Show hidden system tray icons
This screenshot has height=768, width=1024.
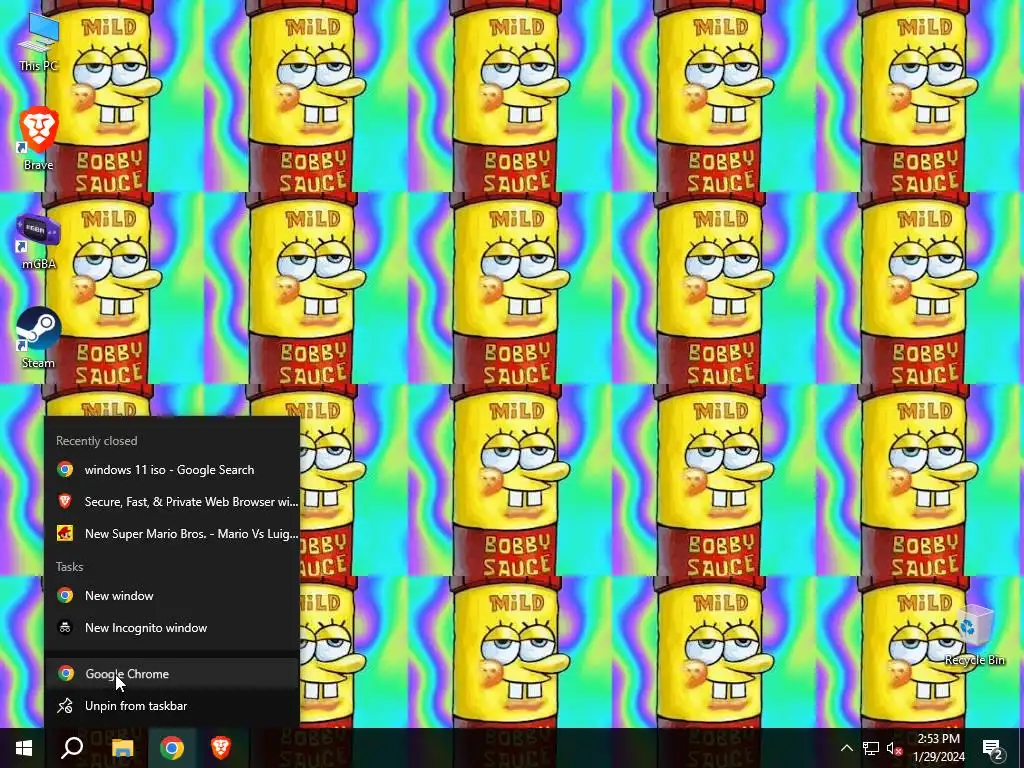coord(846,748)
